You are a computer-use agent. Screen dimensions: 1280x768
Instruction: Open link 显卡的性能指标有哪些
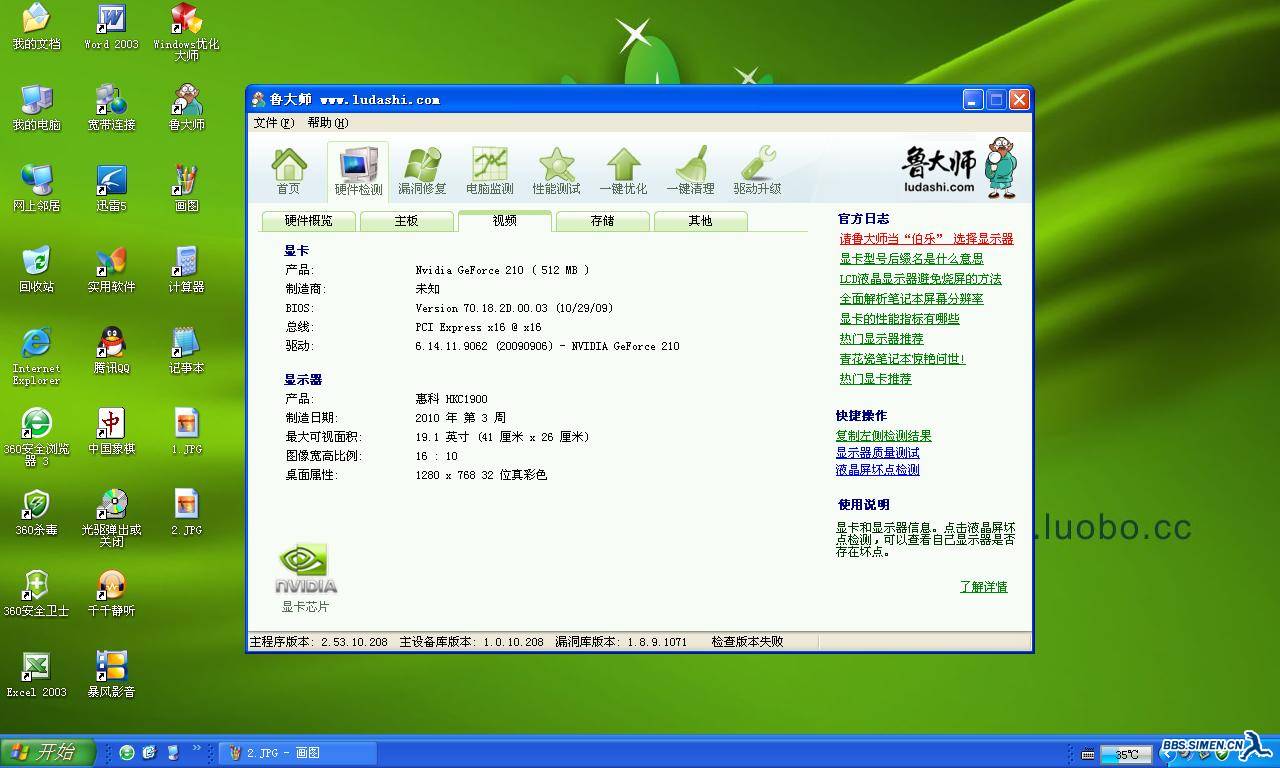(899, 319)
